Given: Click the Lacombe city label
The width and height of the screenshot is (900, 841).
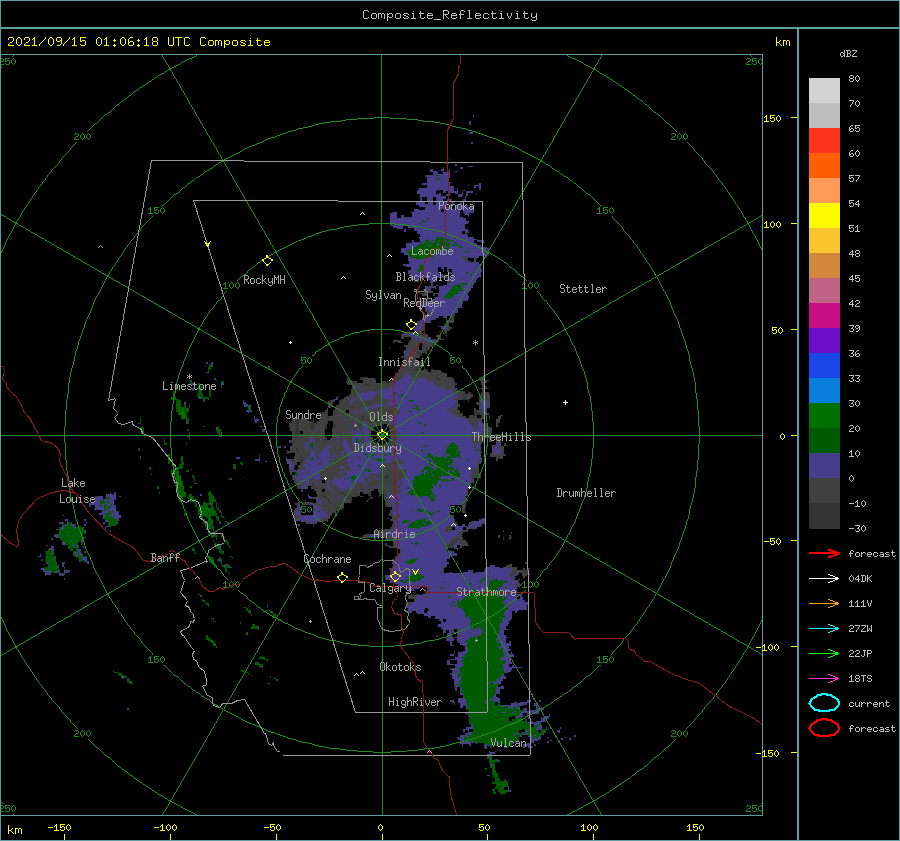Looking at the screenshot, I should (x=432, y=251).
